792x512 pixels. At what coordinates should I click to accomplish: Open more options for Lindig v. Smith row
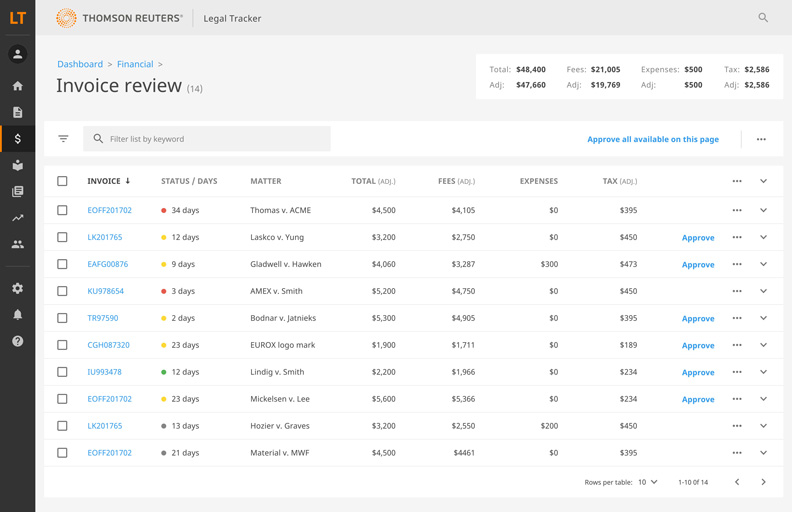(x=737, y=372)
